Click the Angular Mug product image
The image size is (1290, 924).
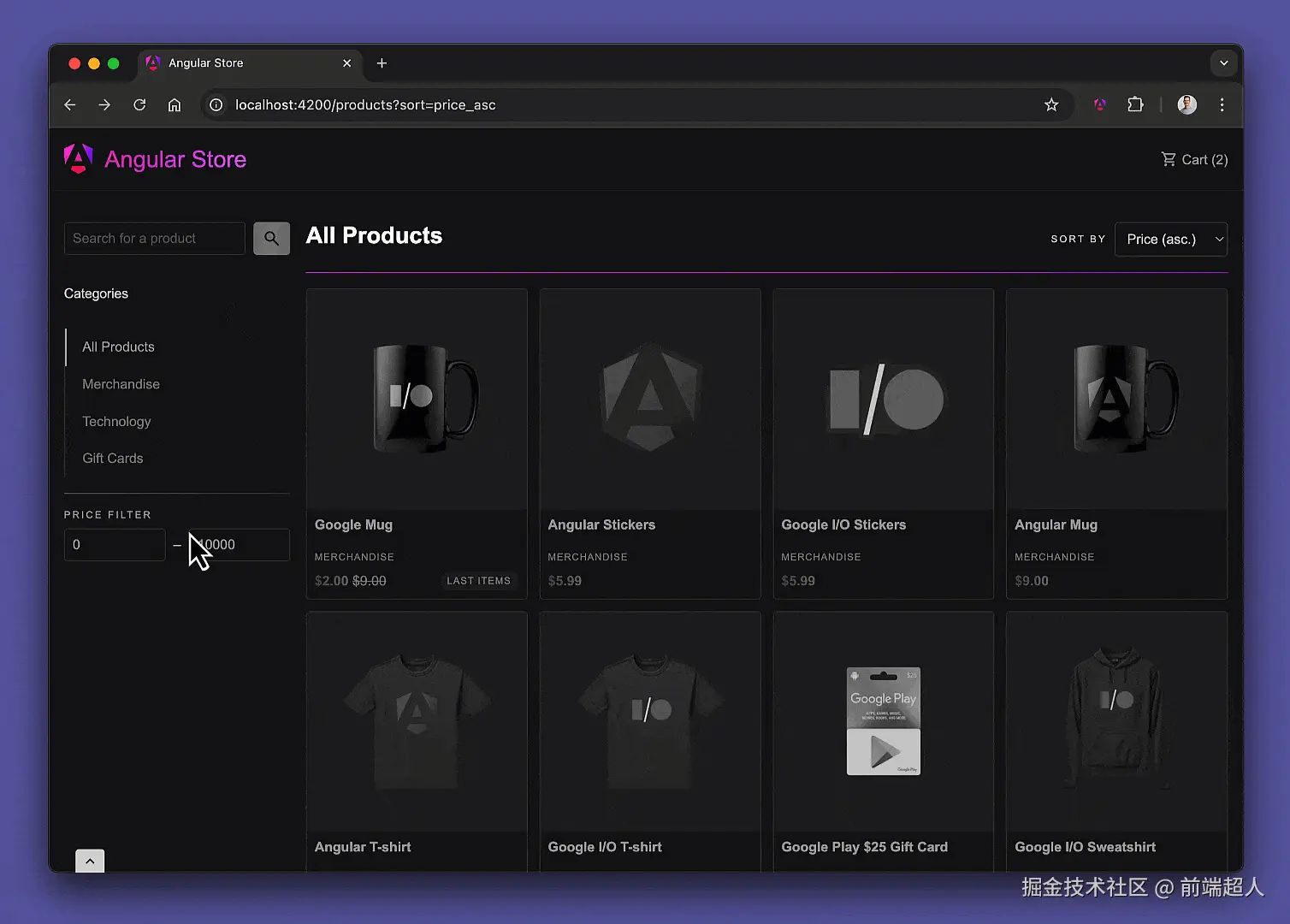[1117, 400]
